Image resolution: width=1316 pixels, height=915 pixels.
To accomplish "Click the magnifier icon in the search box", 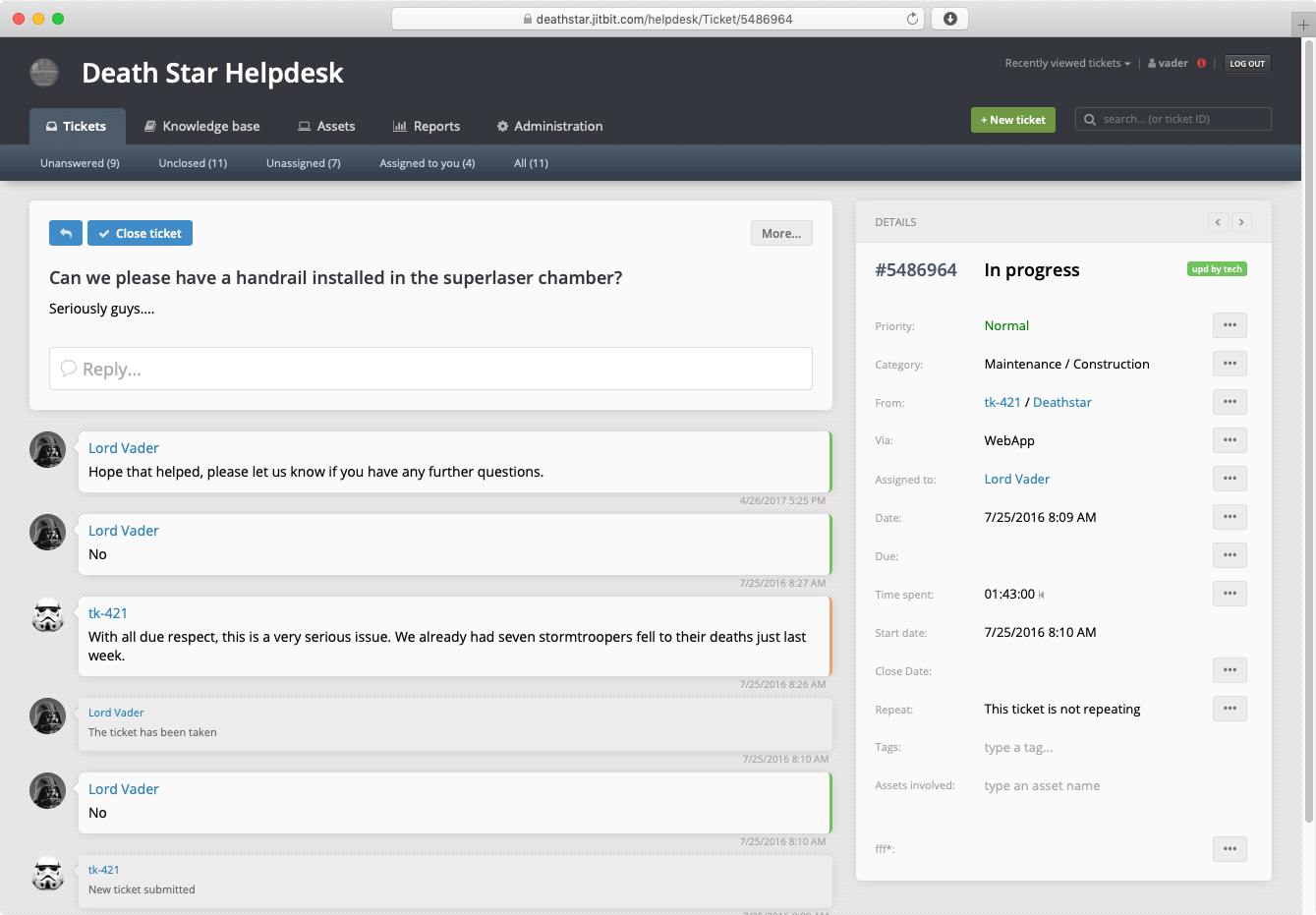I will [1089, 119].
